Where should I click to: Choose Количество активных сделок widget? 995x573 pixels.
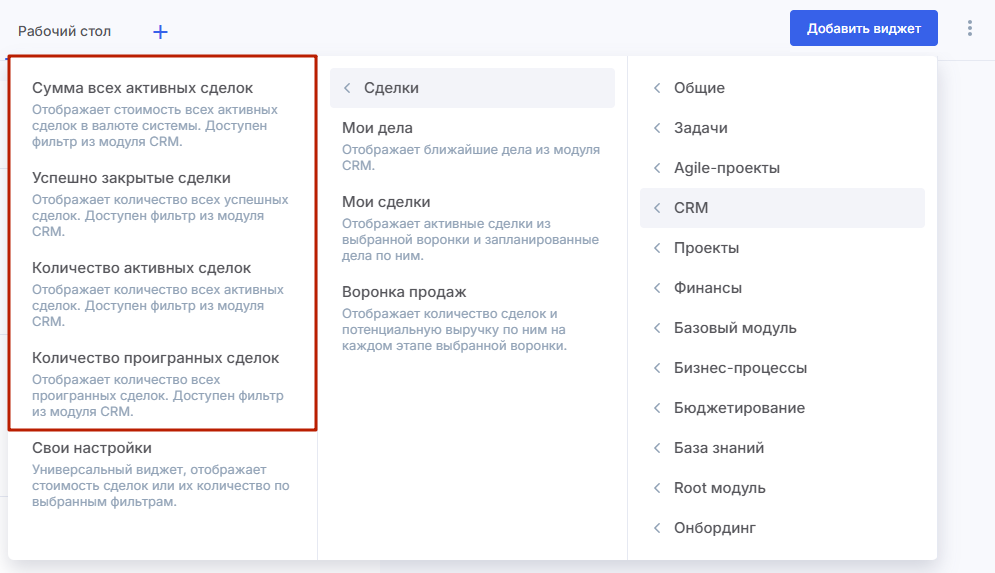click(142, 268)
